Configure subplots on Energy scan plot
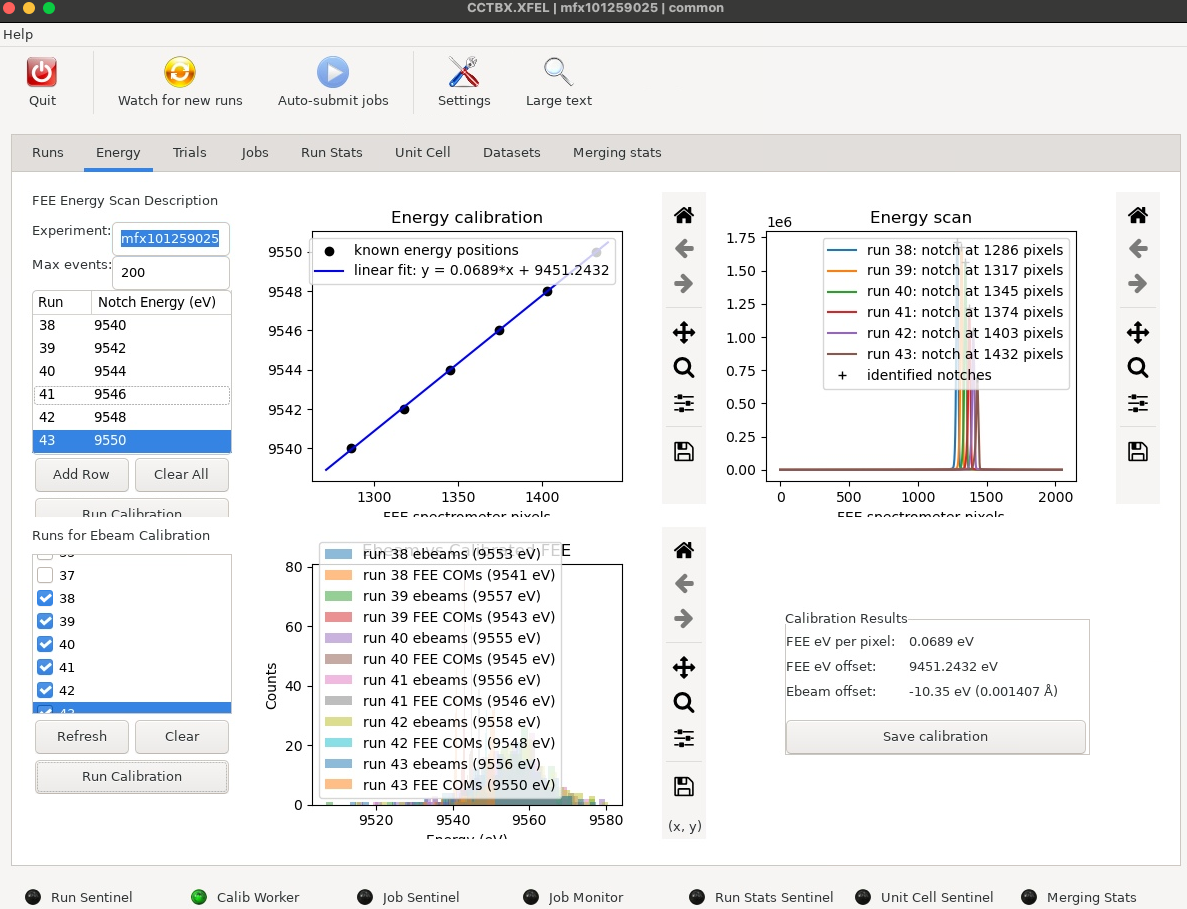Image resolution: width=1187 pixels, height=909 pixels. (x=1138, y=403)
